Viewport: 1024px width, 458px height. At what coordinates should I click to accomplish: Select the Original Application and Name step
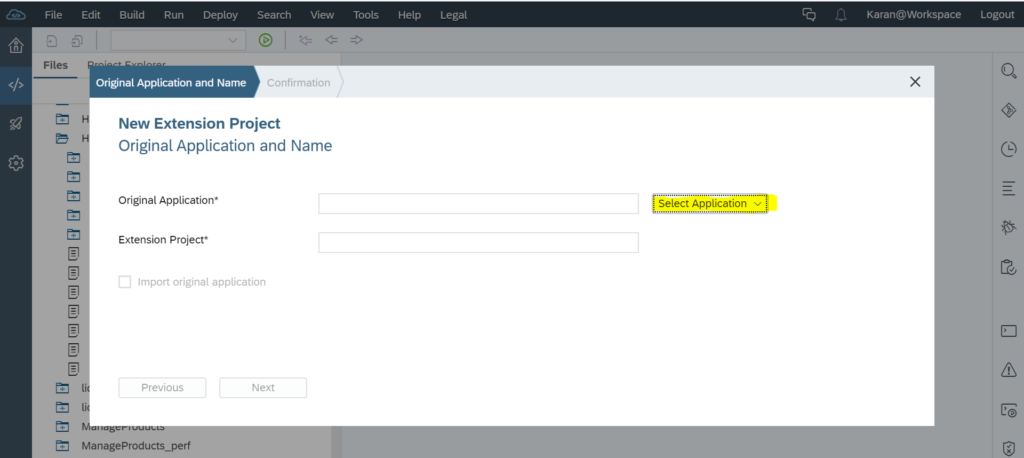pos(171,82)
